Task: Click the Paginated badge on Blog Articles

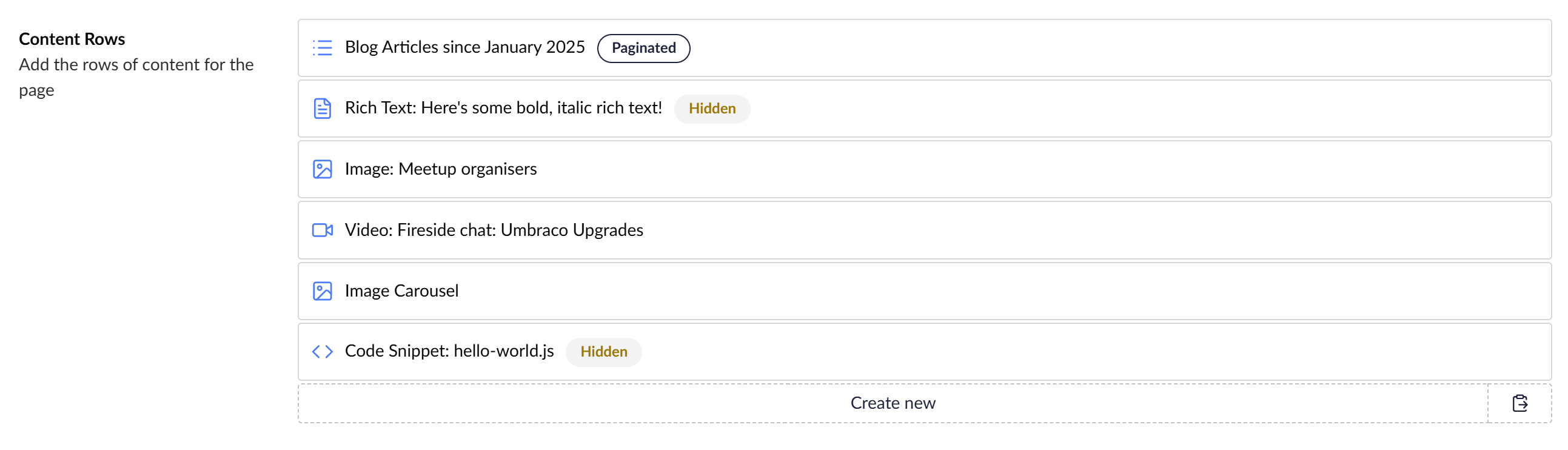Action: click(643, 47)
